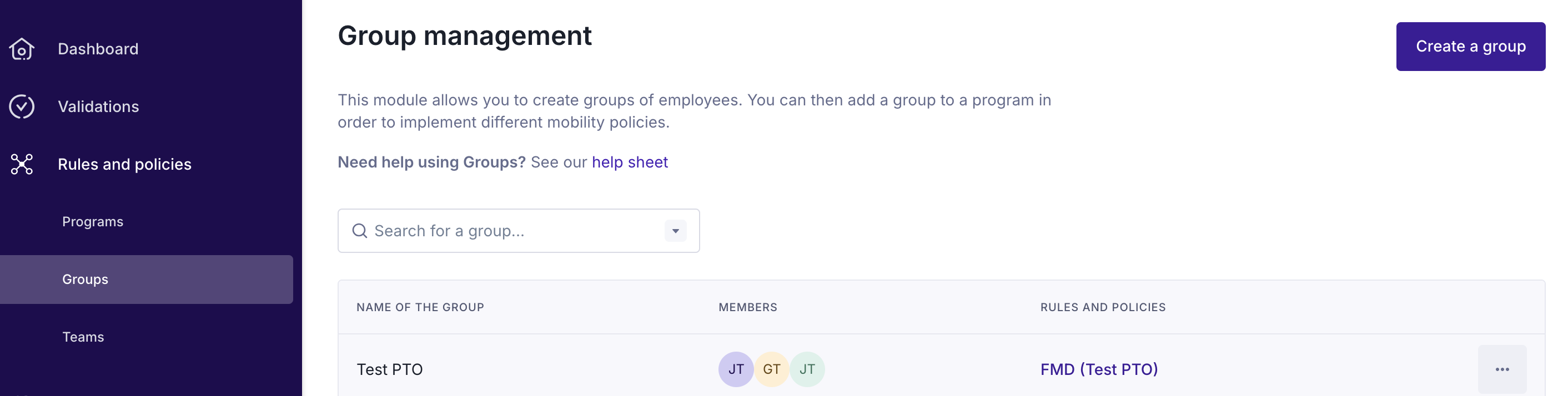Select Groups in the sidebar
Screen dimensions: 1568x396
pos(85,279)
